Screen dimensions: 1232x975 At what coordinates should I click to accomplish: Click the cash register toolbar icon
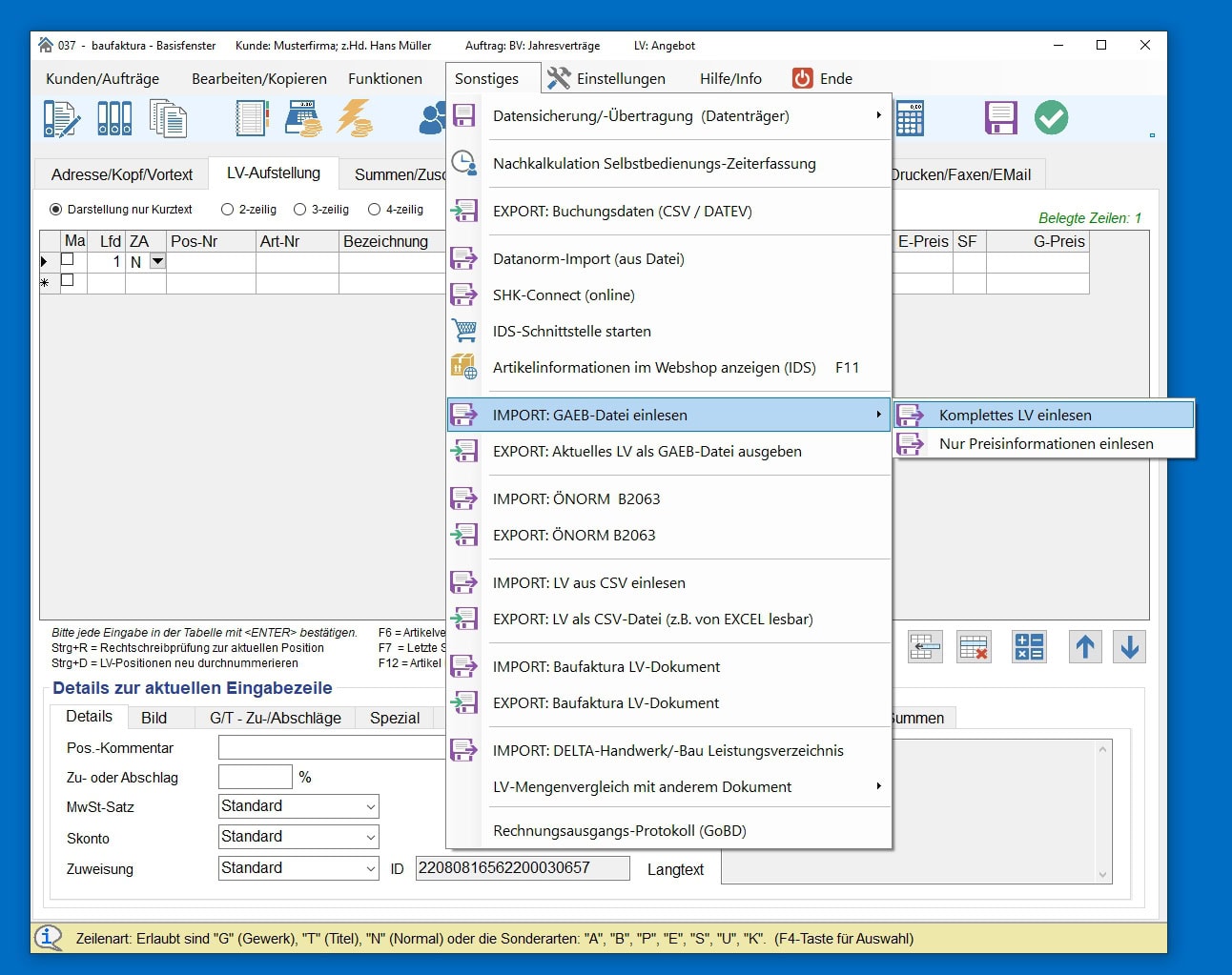pyautogui.click(x=303, y=118)
